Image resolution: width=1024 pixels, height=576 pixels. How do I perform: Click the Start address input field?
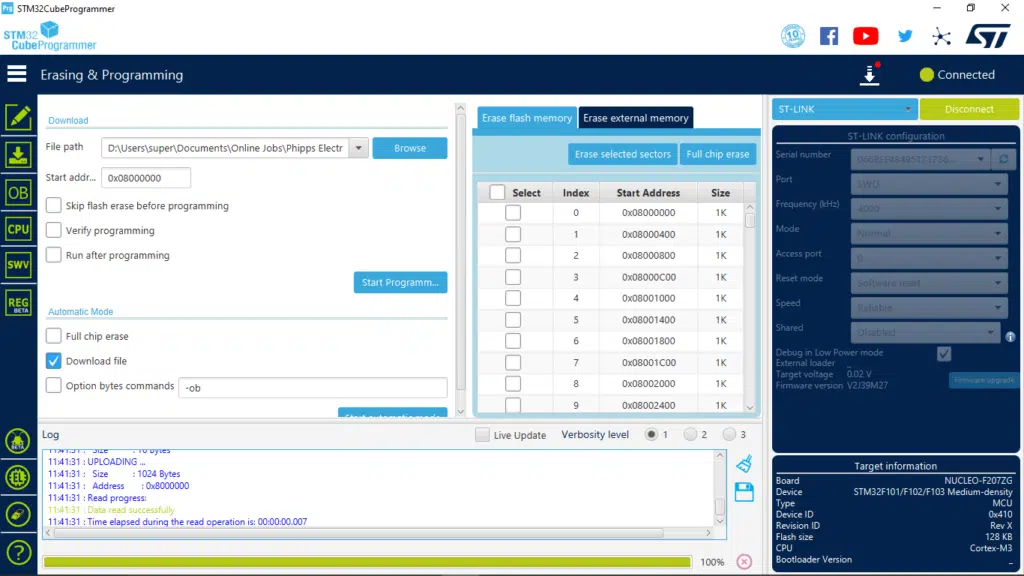point(146,178)
